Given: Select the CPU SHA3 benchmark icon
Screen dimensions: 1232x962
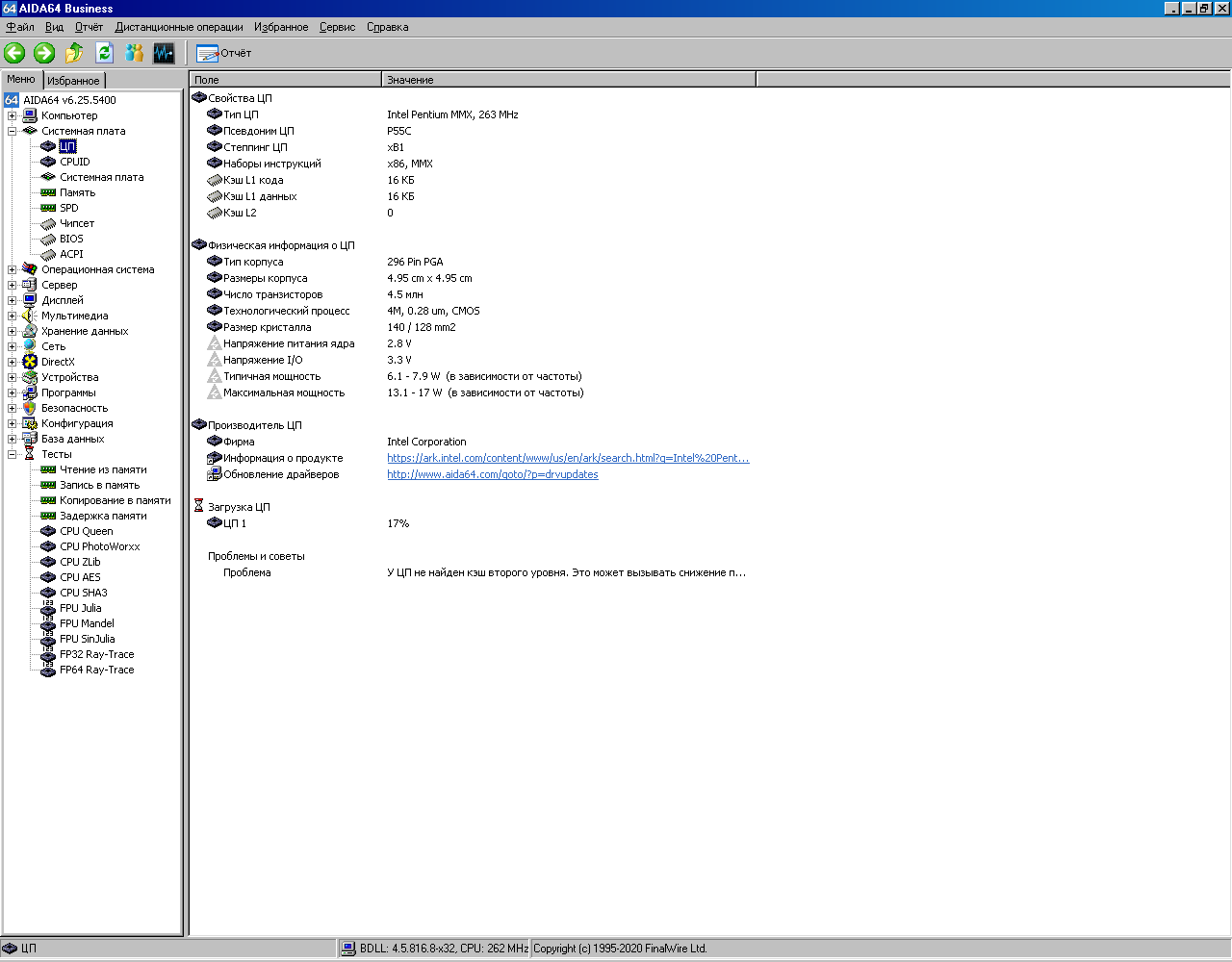Looking at the screenshot, I should [48, 593].
